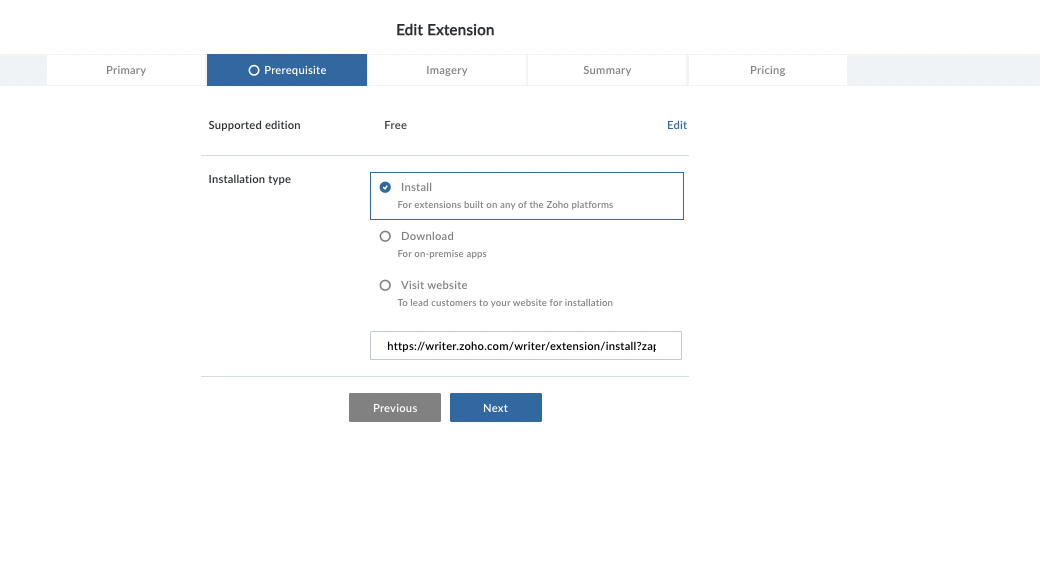Click the Edit link for Supported edition

(677, 125)
